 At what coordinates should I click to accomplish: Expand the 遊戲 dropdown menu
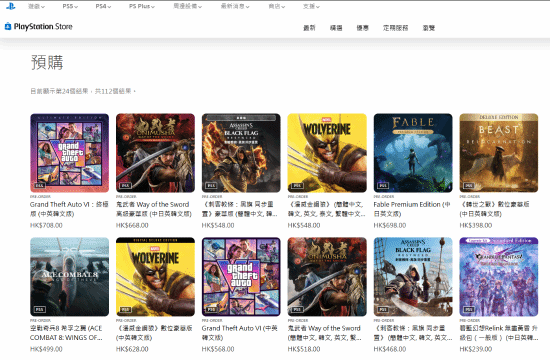36,6
